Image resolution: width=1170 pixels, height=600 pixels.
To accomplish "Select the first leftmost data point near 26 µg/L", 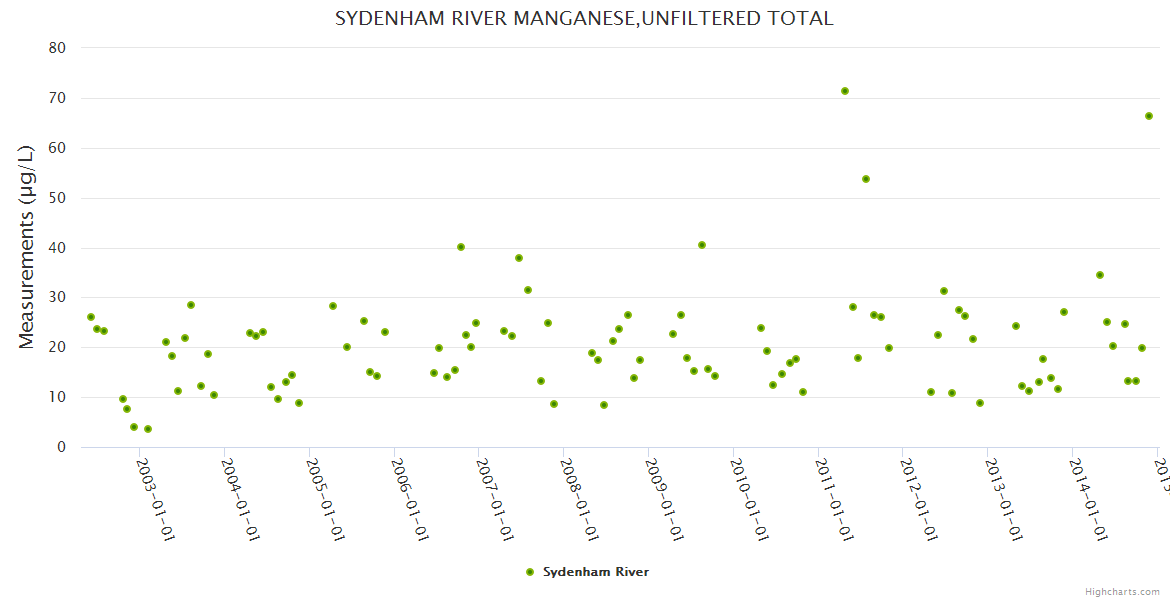I will pyautogui.click(x=91, y=317).
